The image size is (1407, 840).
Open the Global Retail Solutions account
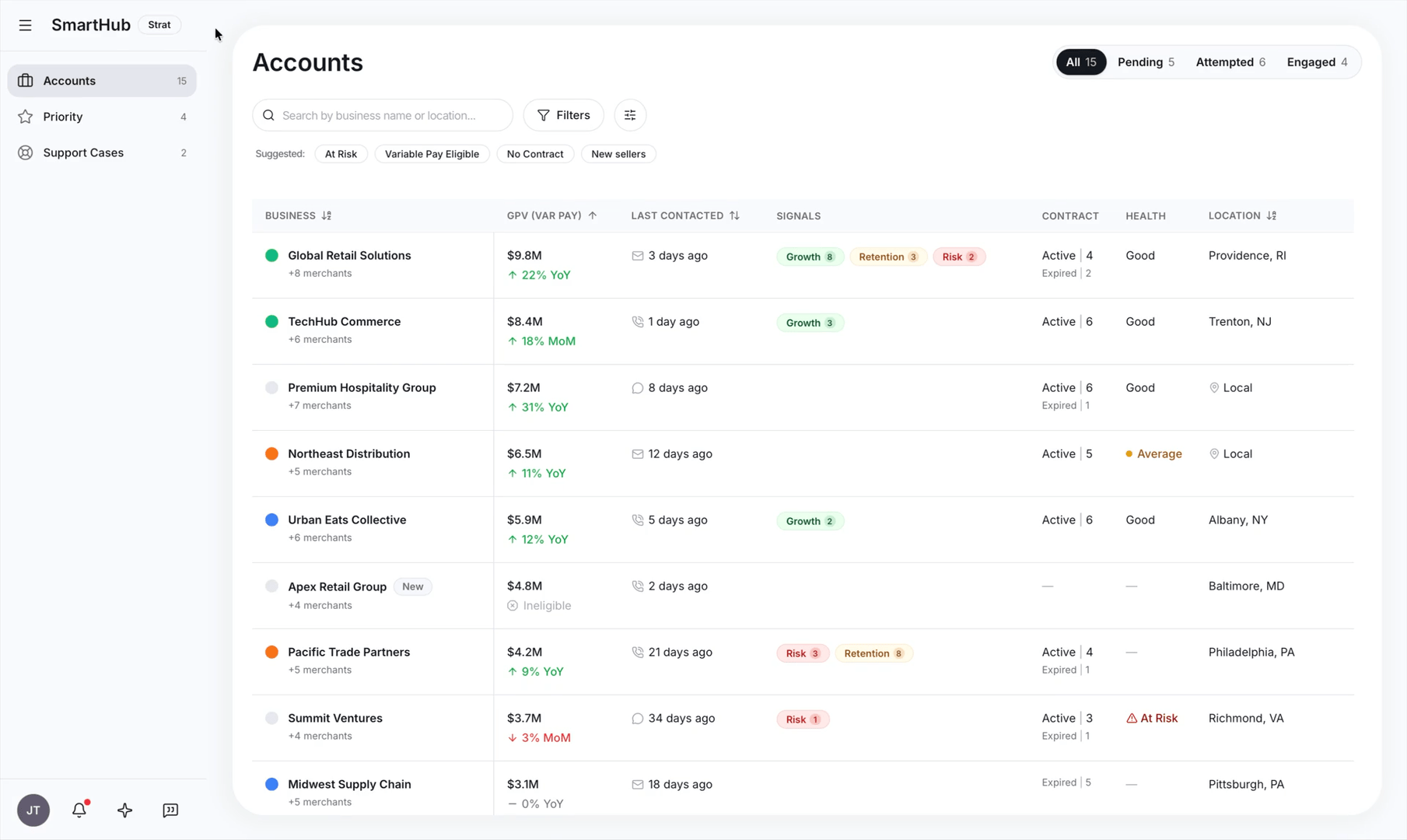click(349, 255)
